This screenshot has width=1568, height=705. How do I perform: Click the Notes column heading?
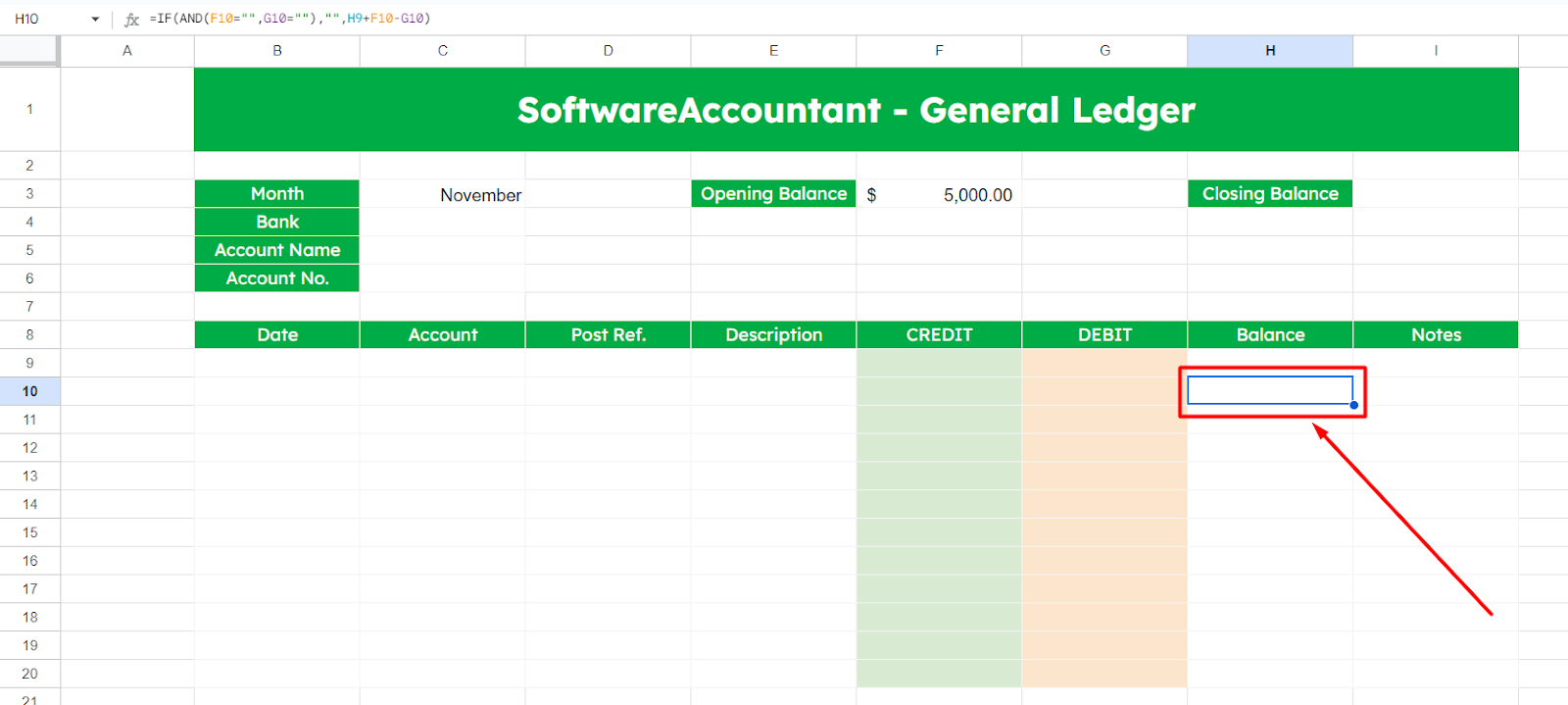tap(1437, 334)
